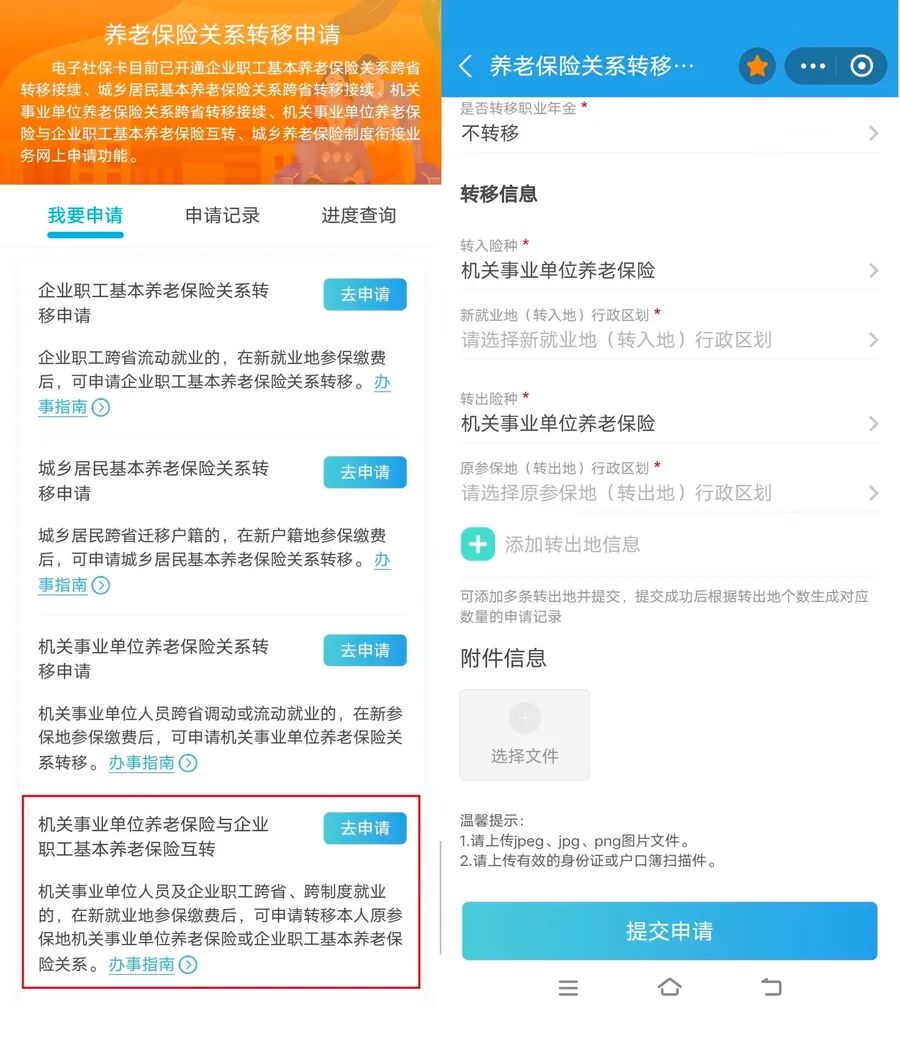The image size is (900, 1037).
Task: Switch to the 申请记录 tab
Action: [222, 216]
